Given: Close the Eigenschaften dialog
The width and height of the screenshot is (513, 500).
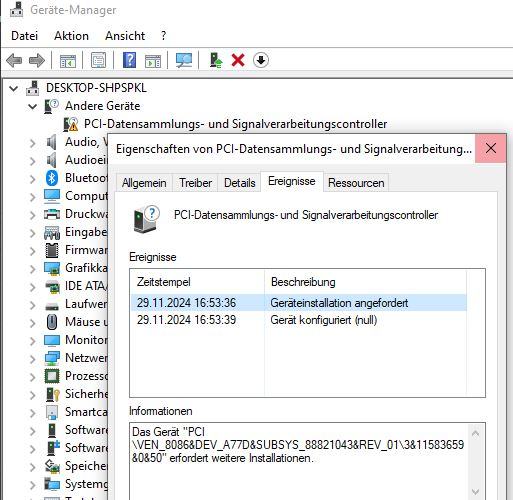Looking at the screenshot, I should click(491, 148).
